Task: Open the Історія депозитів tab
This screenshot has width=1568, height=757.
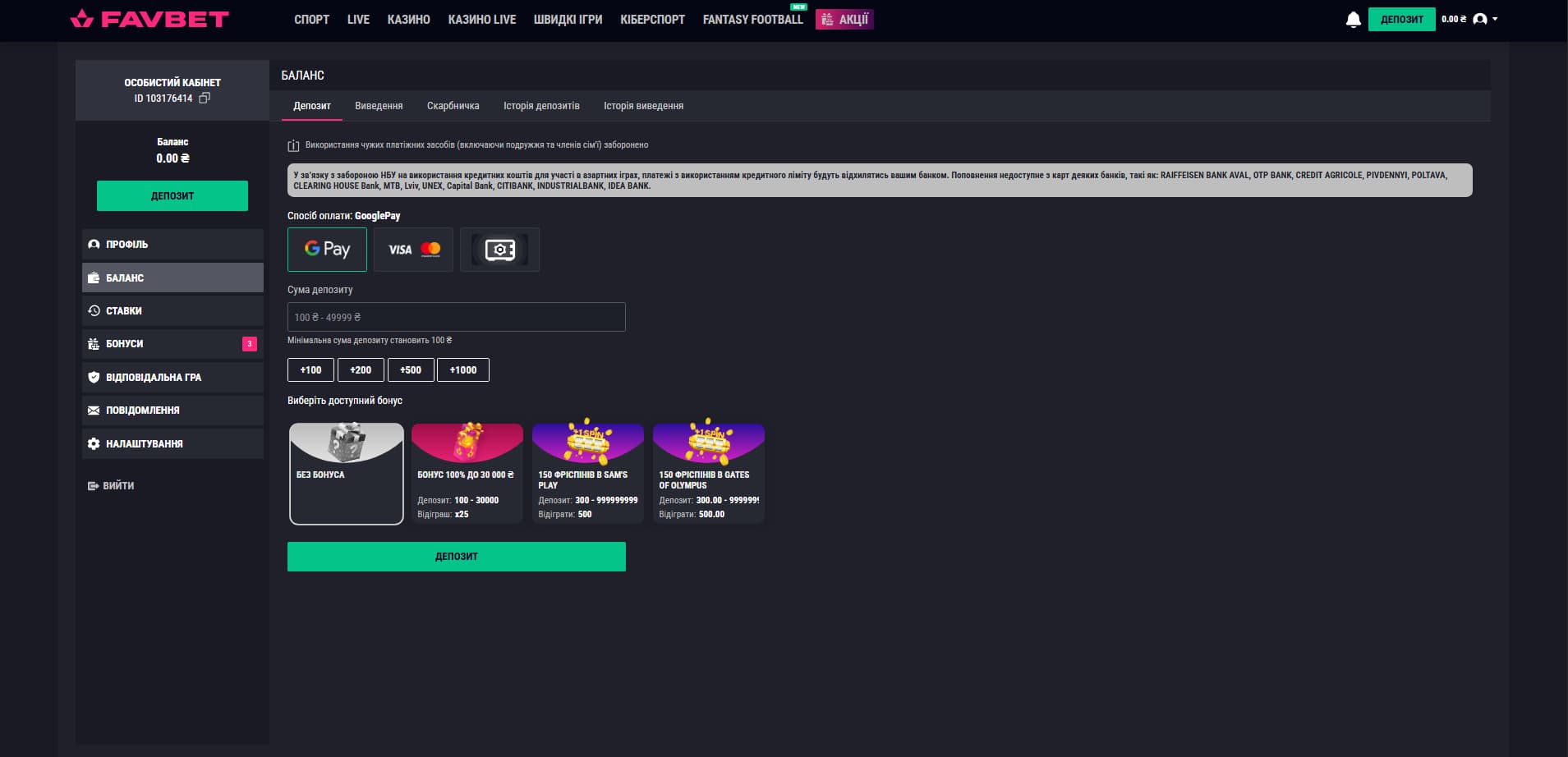Action: (541, 106)
